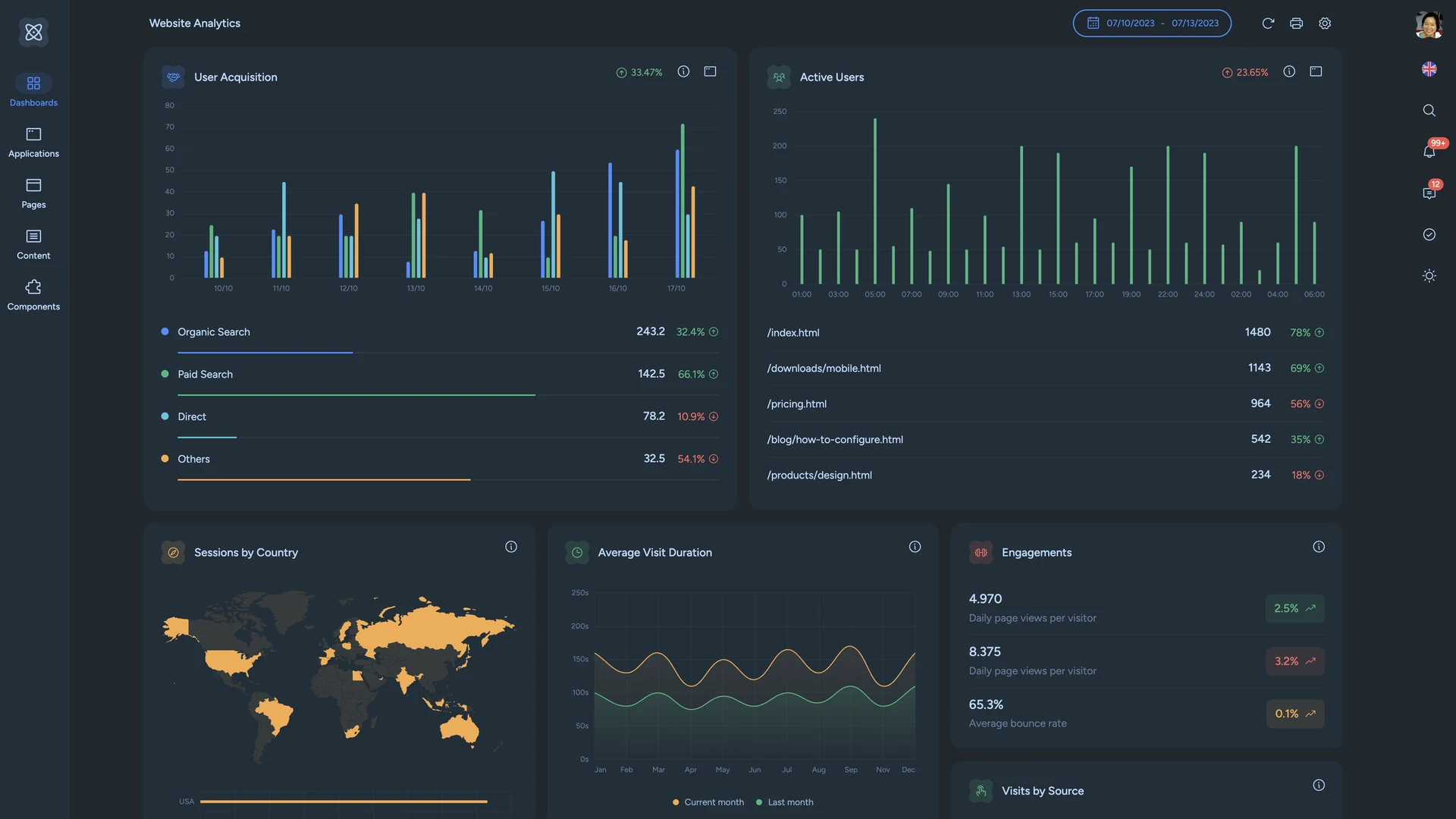Expand the User Acquisition card fullscreen
Screen dimensions: 1456x819
click(710, 71)
